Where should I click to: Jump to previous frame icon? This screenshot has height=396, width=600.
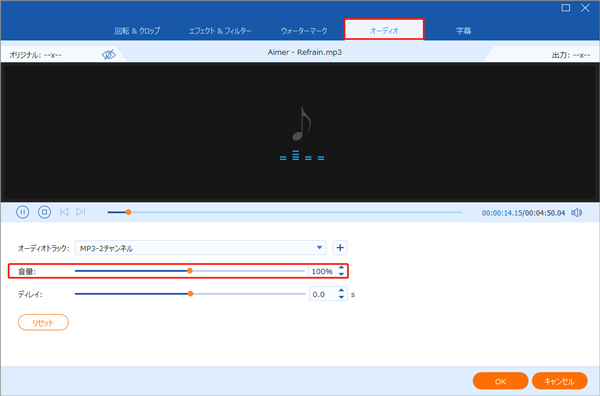click(64, 212)
